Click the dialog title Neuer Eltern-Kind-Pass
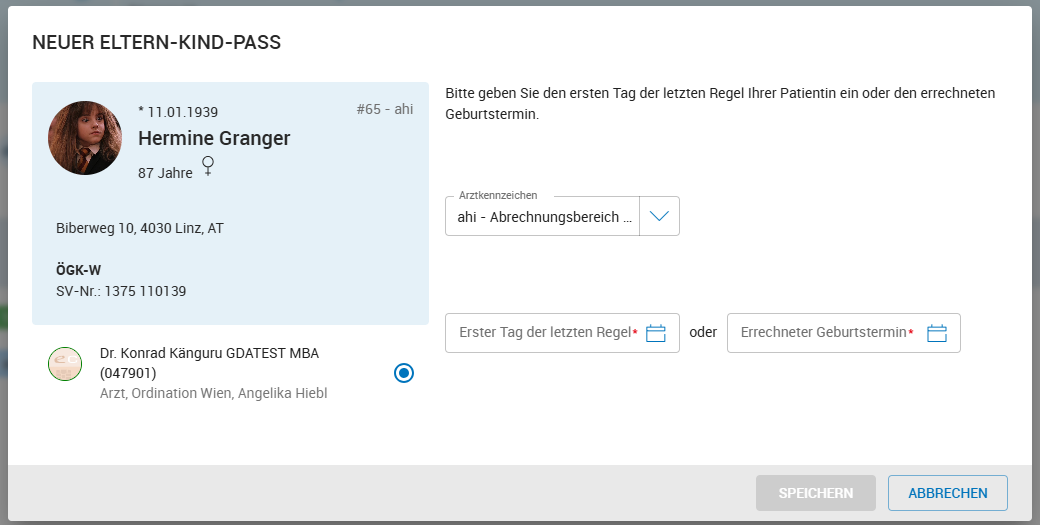The width and height of the screenshot is (1040, 525). click(x=157, y=42)
